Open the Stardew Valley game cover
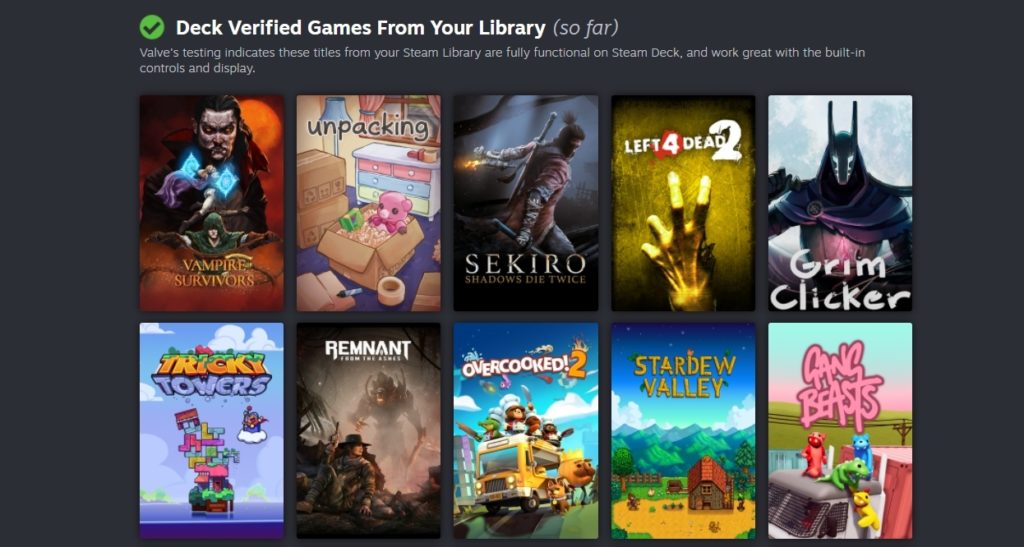The width and height of the screenshot is (1024, 547). pos(683,431)
